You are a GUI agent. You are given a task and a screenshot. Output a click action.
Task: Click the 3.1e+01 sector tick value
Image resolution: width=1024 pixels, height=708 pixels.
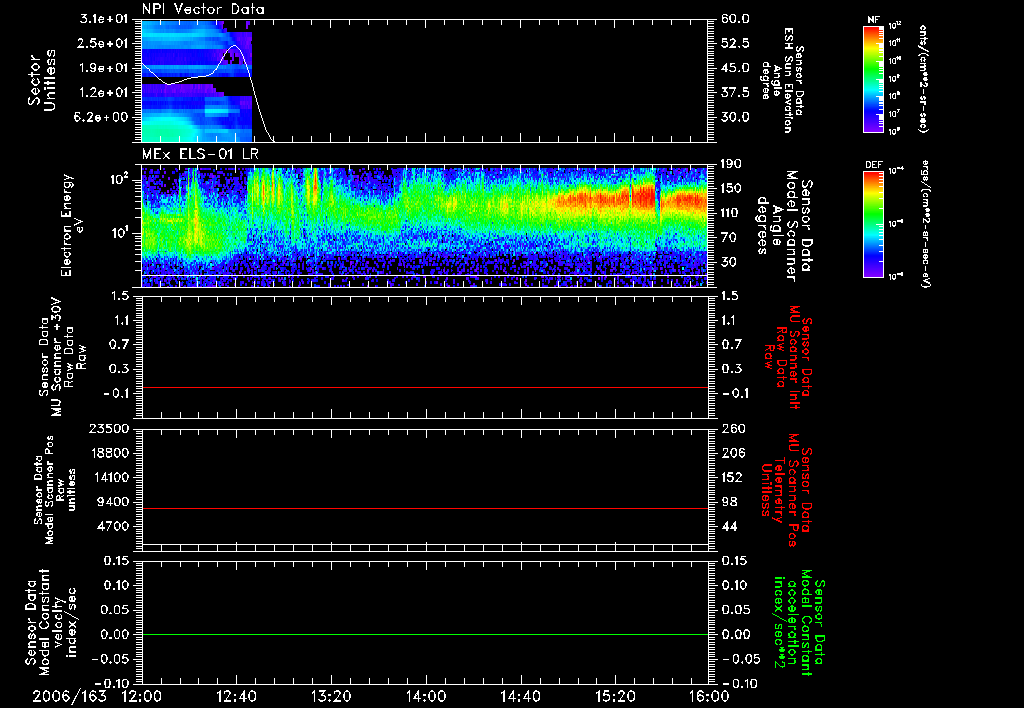[x=104, y=19]
